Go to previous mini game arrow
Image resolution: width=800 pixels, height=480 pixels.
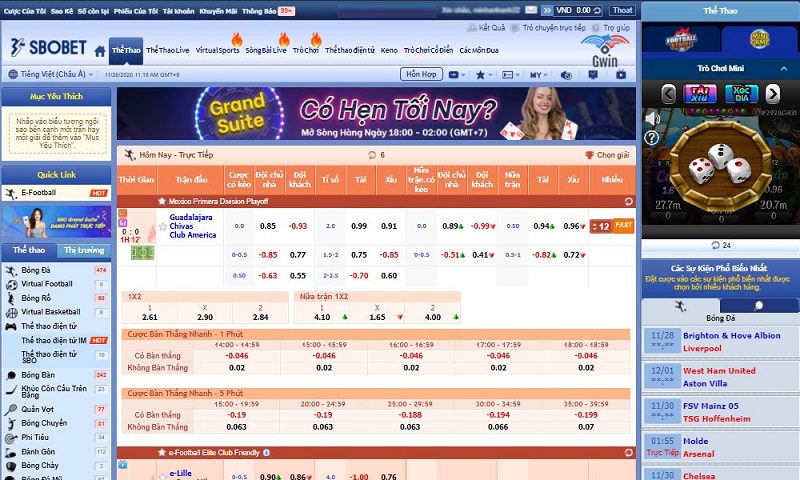tap(668, 94)
